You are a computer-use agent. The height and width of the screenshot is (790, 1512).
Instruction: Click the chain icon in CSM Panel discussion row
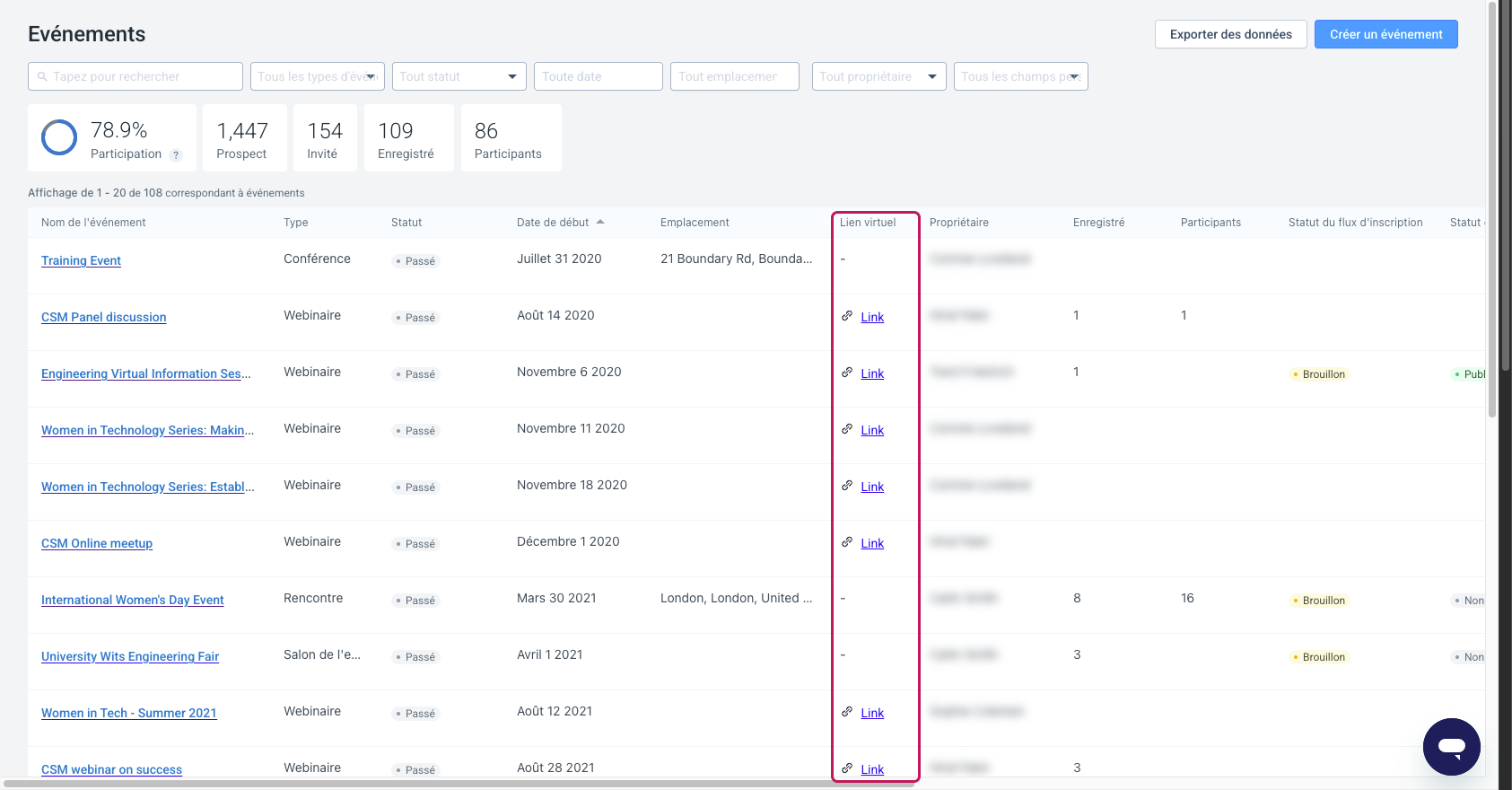click(x=847, y=316)
